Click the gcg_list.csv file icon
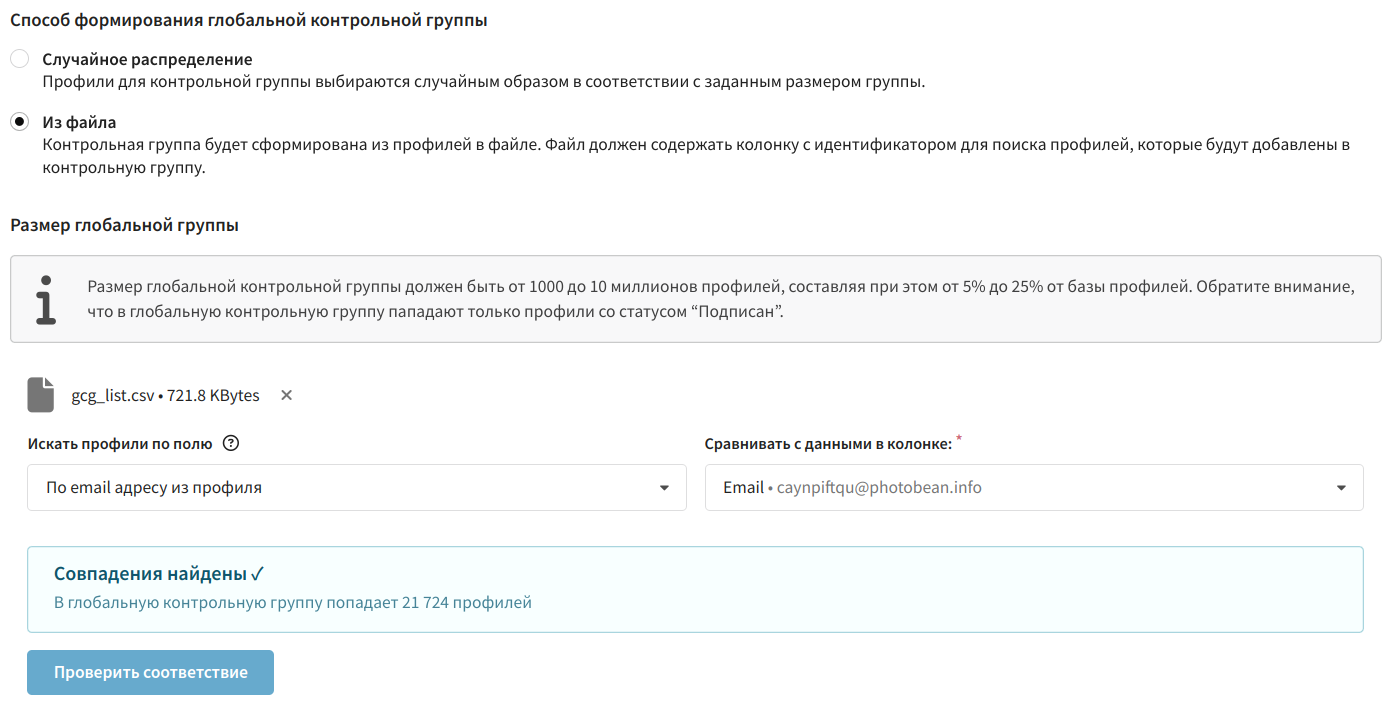1391x708 pixels. click(x=40, y=395)
